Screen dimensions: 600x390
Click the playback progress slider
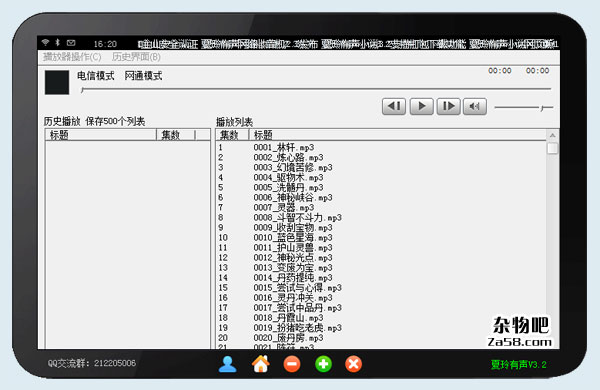point(316,89)
